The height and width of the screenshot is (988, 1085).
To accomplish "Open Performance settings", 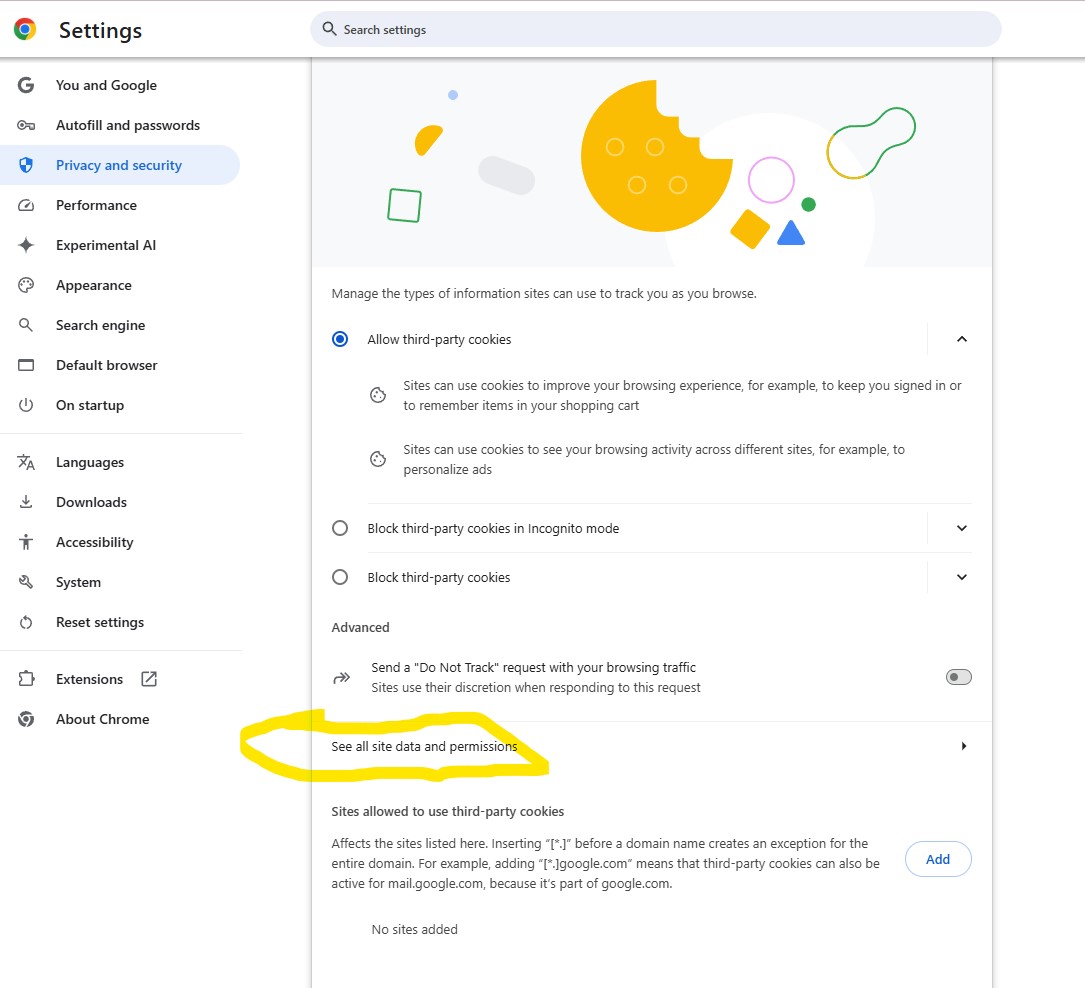I will pos(120,205).
